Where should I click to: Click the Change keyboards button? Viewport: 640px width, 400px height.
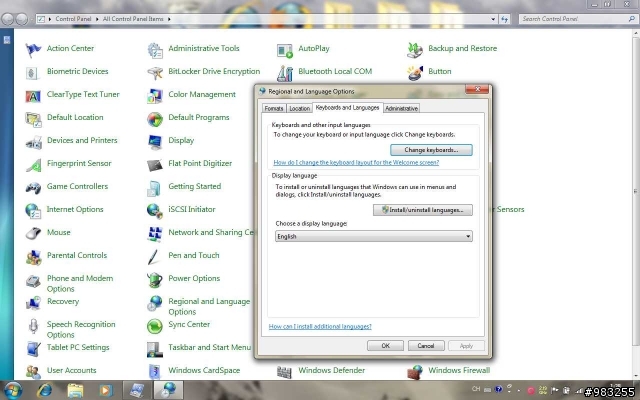click(431, 150)
